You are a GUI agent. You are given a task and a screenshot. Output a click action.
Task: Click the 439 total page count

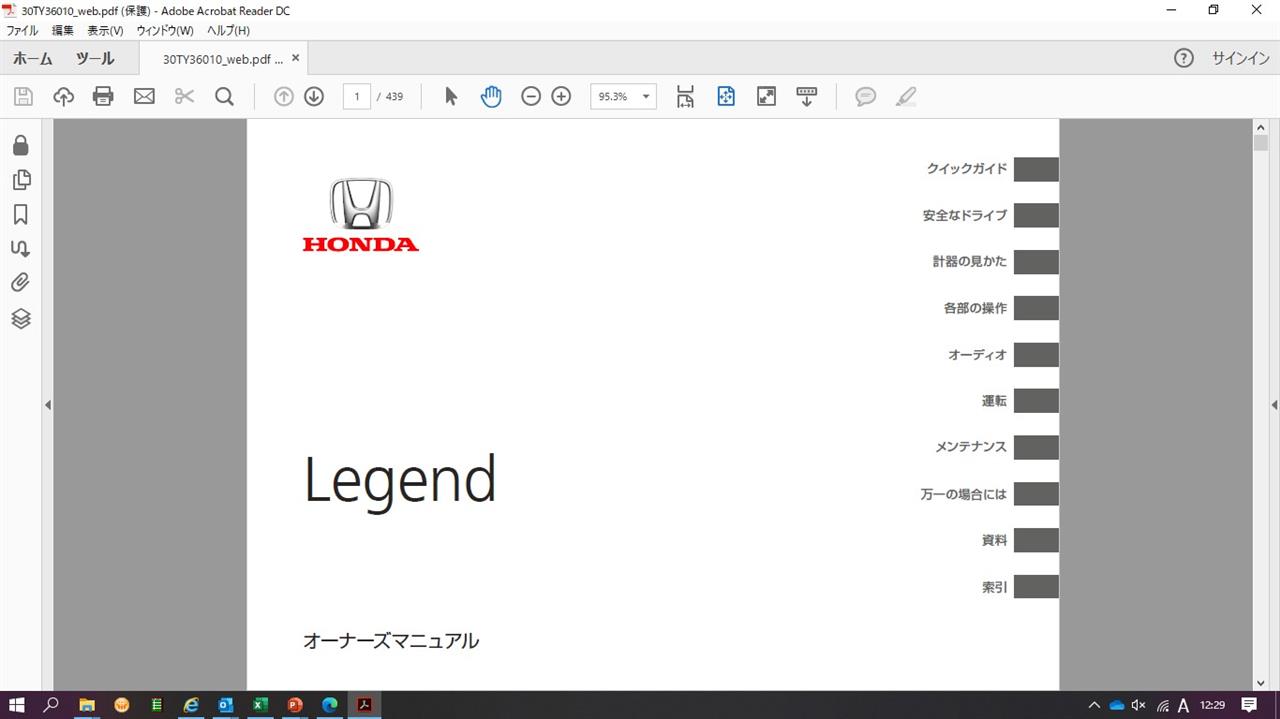click(394, 97)
